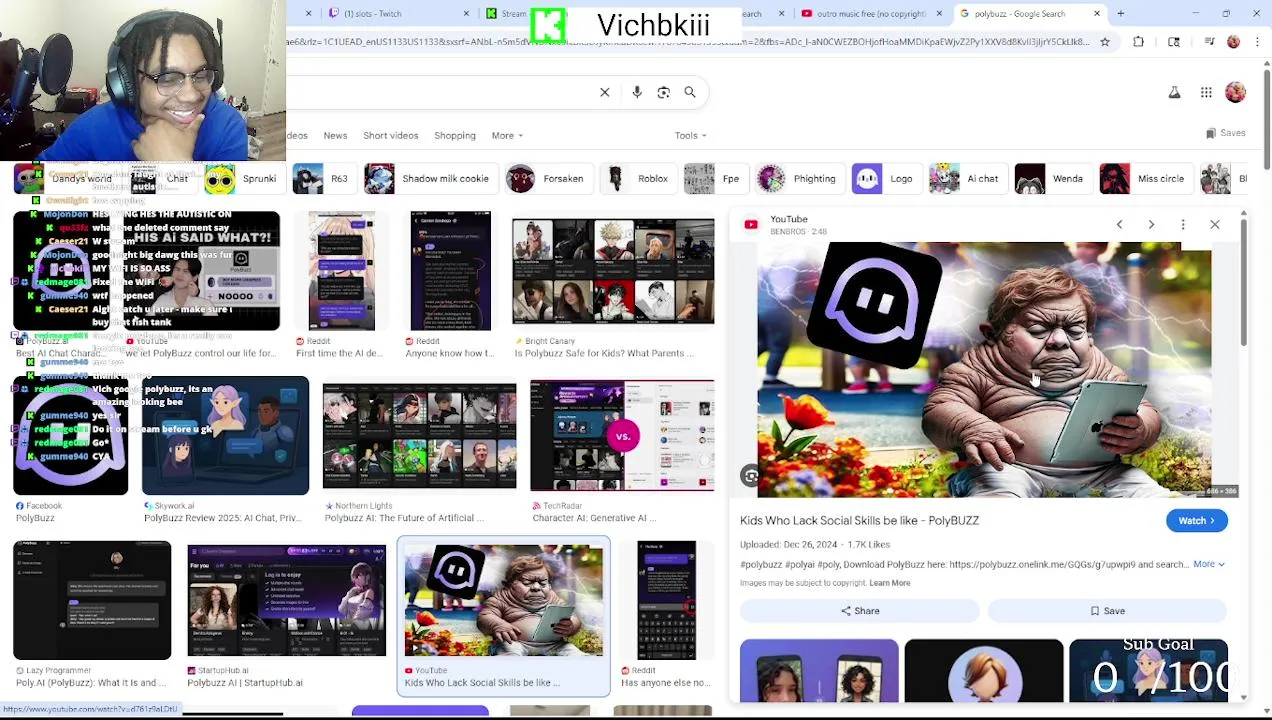The height and width of the screenshot is (720, 1272).
Task: Filter images by Forsaken chip
Action: [x=548, y=179]
